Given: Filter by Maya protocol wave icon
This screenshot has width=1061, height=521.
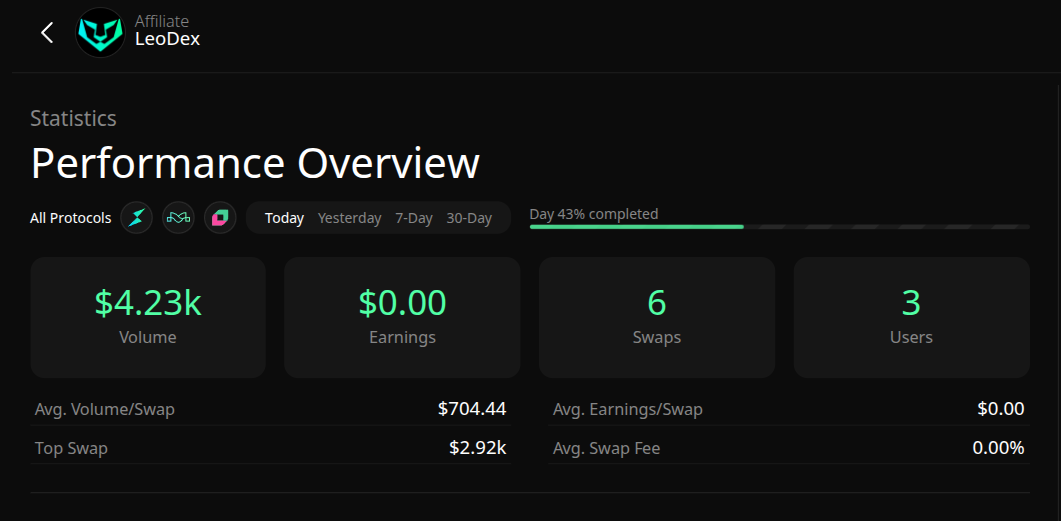Looking at the screenshot, I should point(178,217).
